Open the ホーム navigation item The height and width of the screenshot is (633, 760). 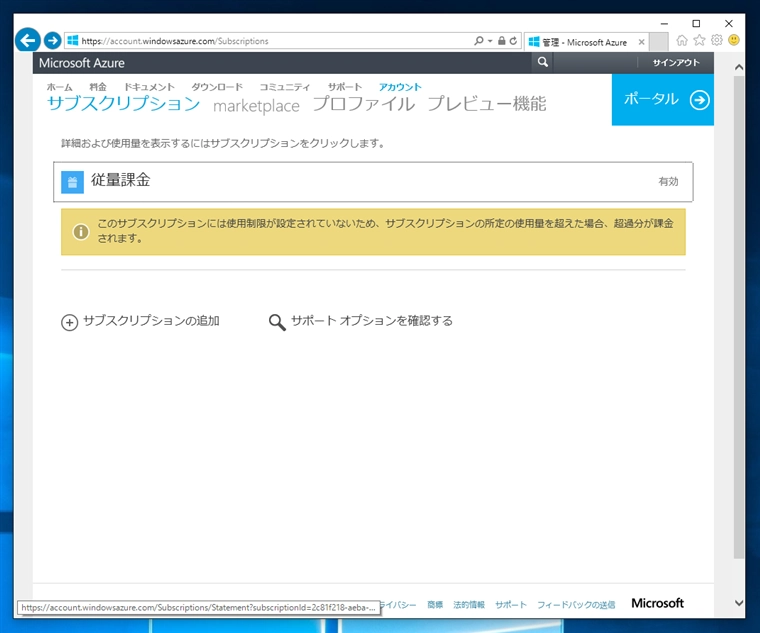[x=60, y=87]
